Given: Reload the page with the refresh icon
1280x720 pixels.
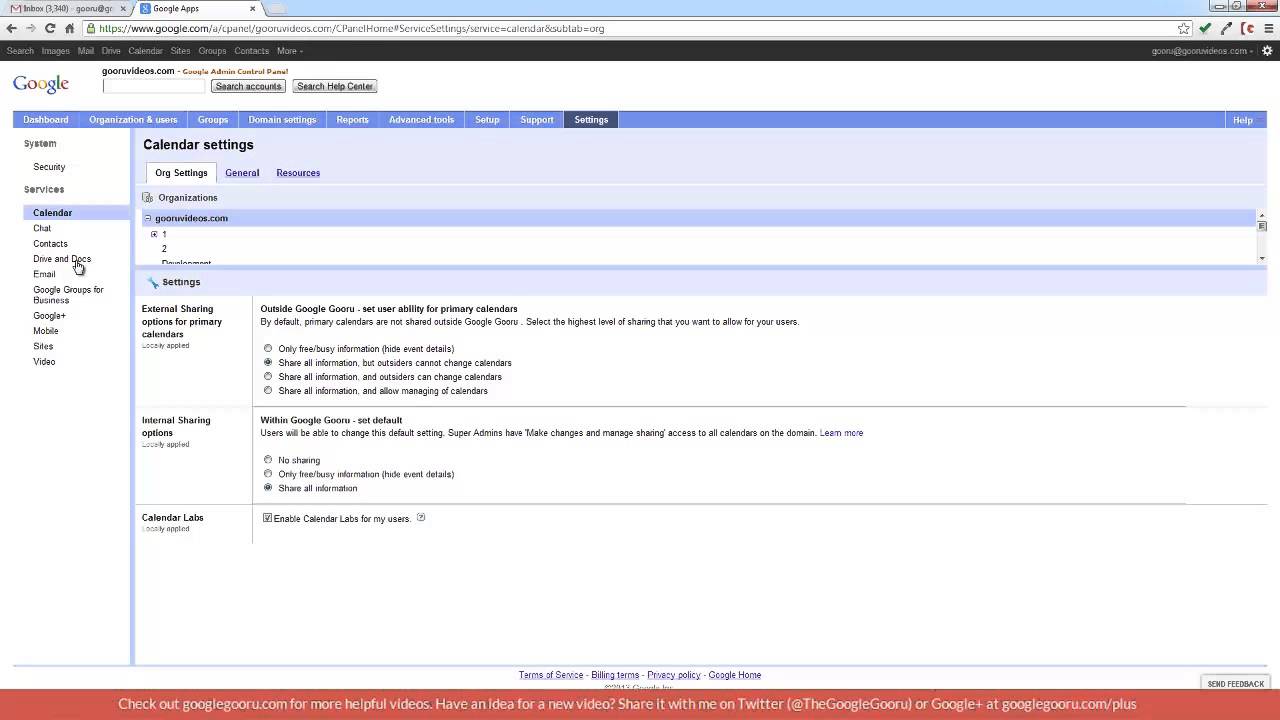Looking at the screenshot, I should coord(50,29).
